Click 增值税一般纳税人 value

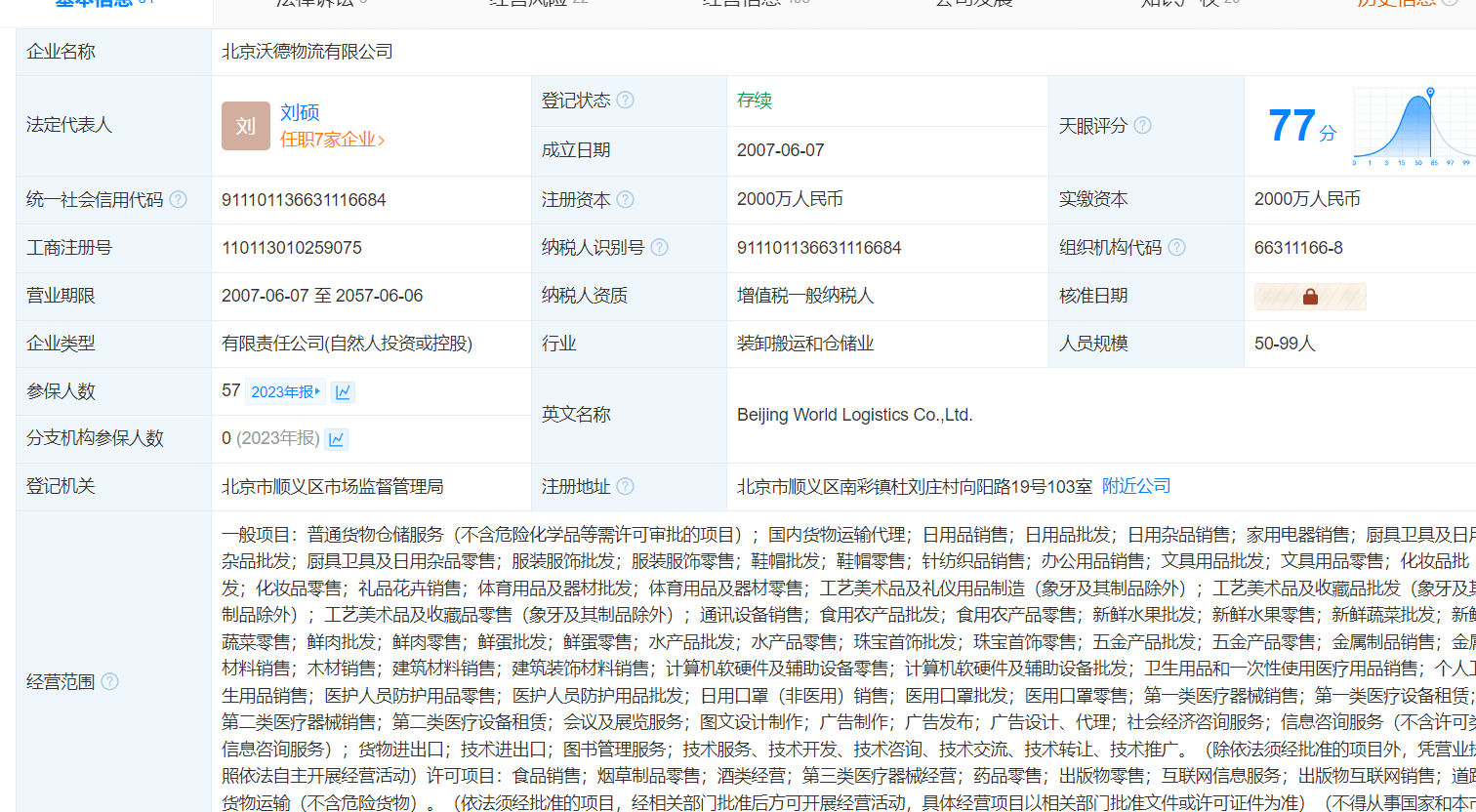[805, 296]
